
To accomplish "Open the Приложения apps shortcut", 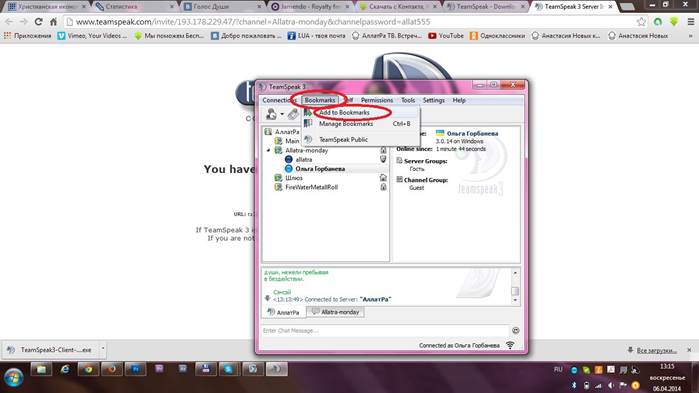I will point(27,36).
